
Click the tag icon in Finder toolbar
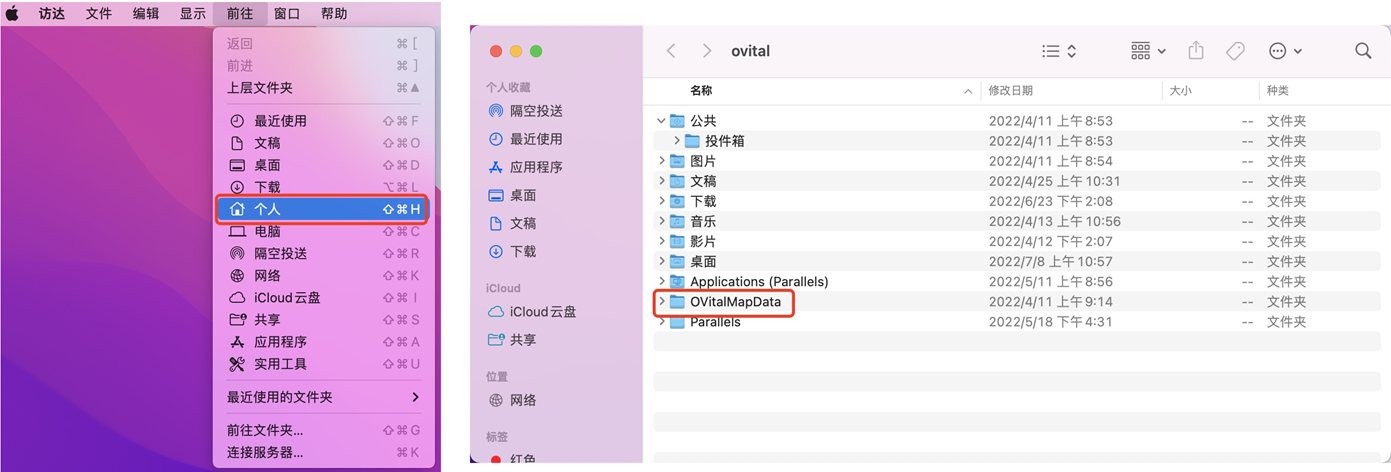pyautogui.click(x=1236, y=51)
